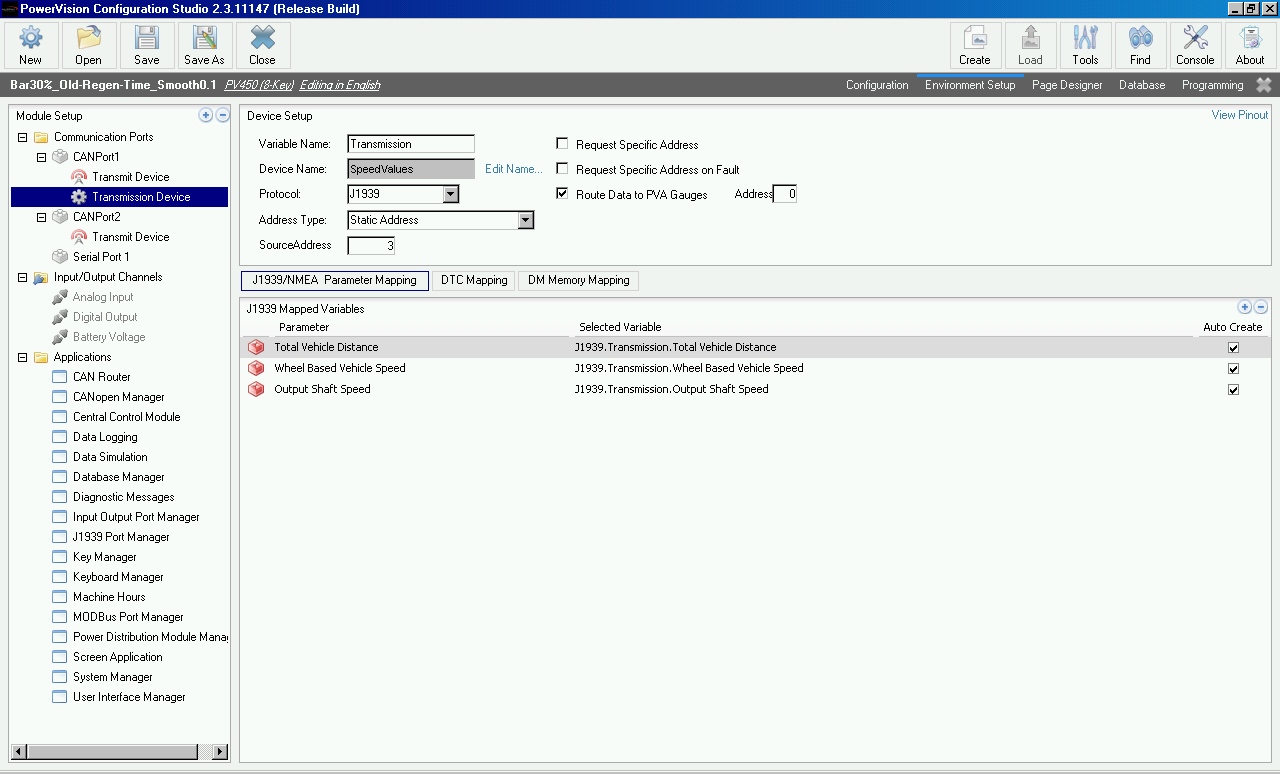Save the configuration with the Save icon
1280x774 pixels.
(x=147, y=46)
